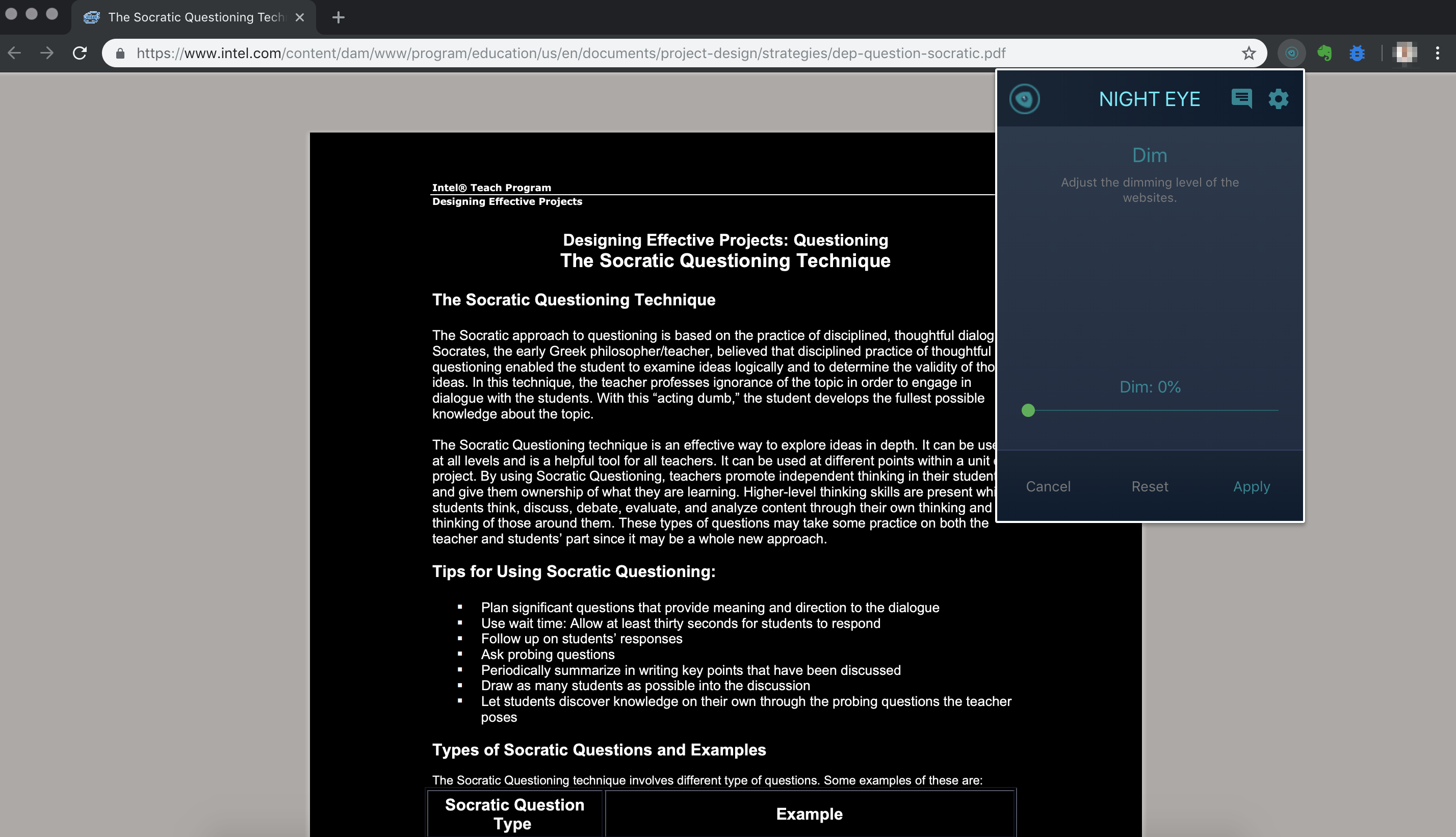
Task: Drag the Dim percentage slider
Action: pos(1028,410)
